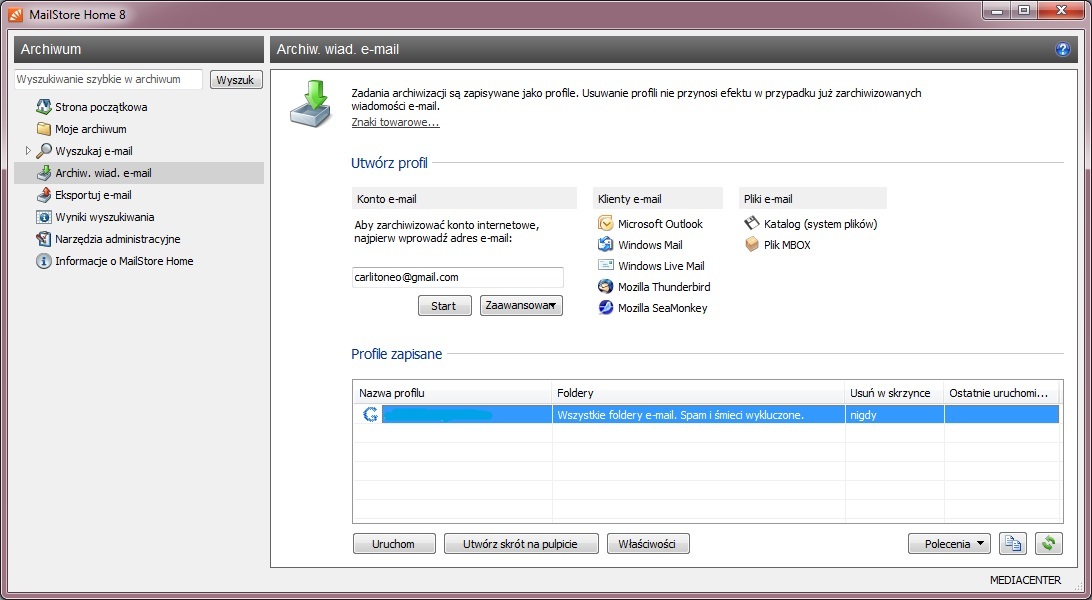Click the MEDIACENTER status bar text
This screenshot has height=600, width=1092.
point(1025,580)
